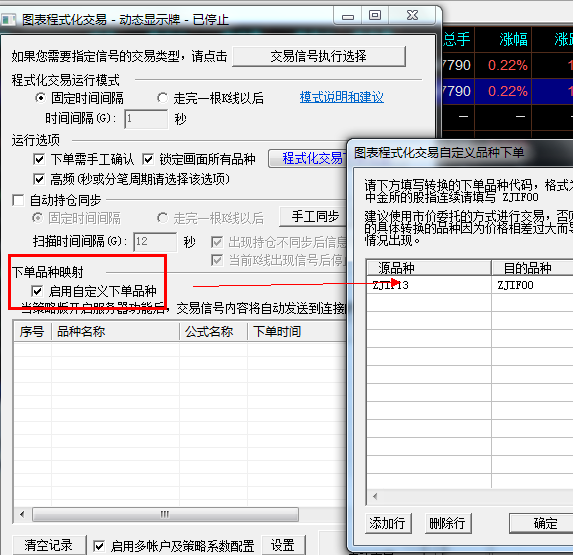573x555 pixels.
Task: Click the 清空记录 button
Action: [x=49, y=545]
